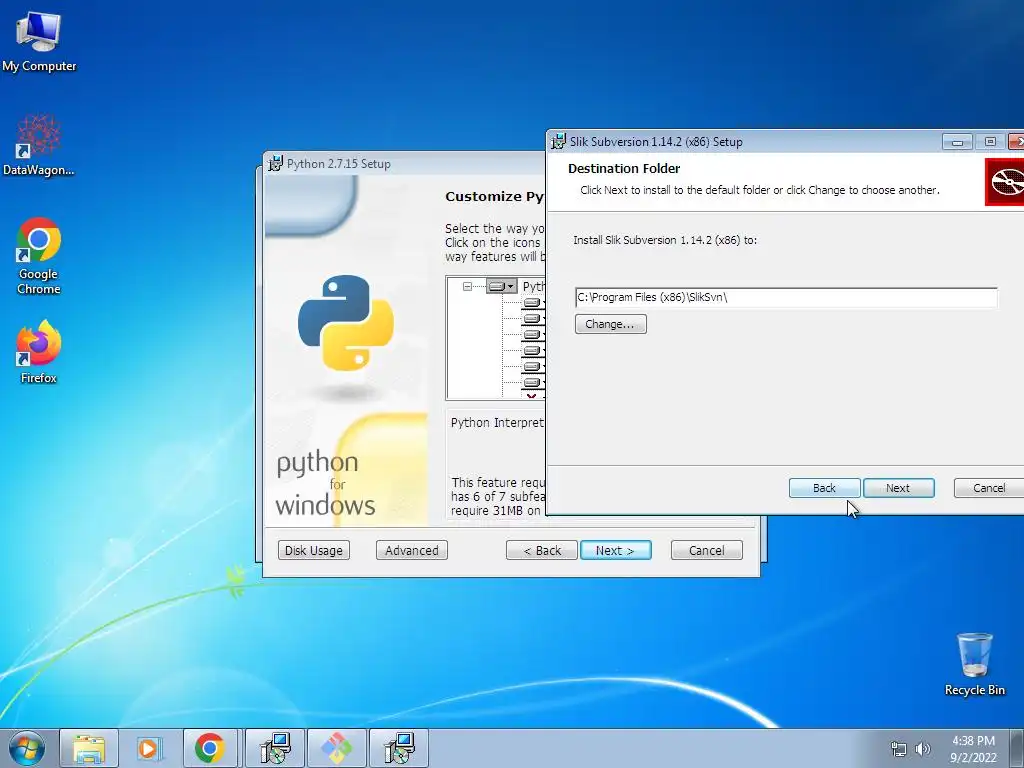Focus the SlikSvn destination folder field
Screen dimensions: 1024x768
tap(786, 297)
